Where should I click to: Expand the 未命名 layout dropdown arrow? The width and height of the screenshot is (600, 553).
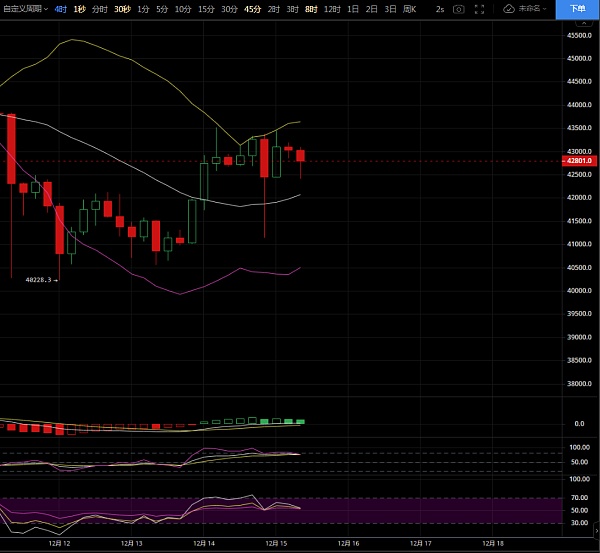pos(544,8)
